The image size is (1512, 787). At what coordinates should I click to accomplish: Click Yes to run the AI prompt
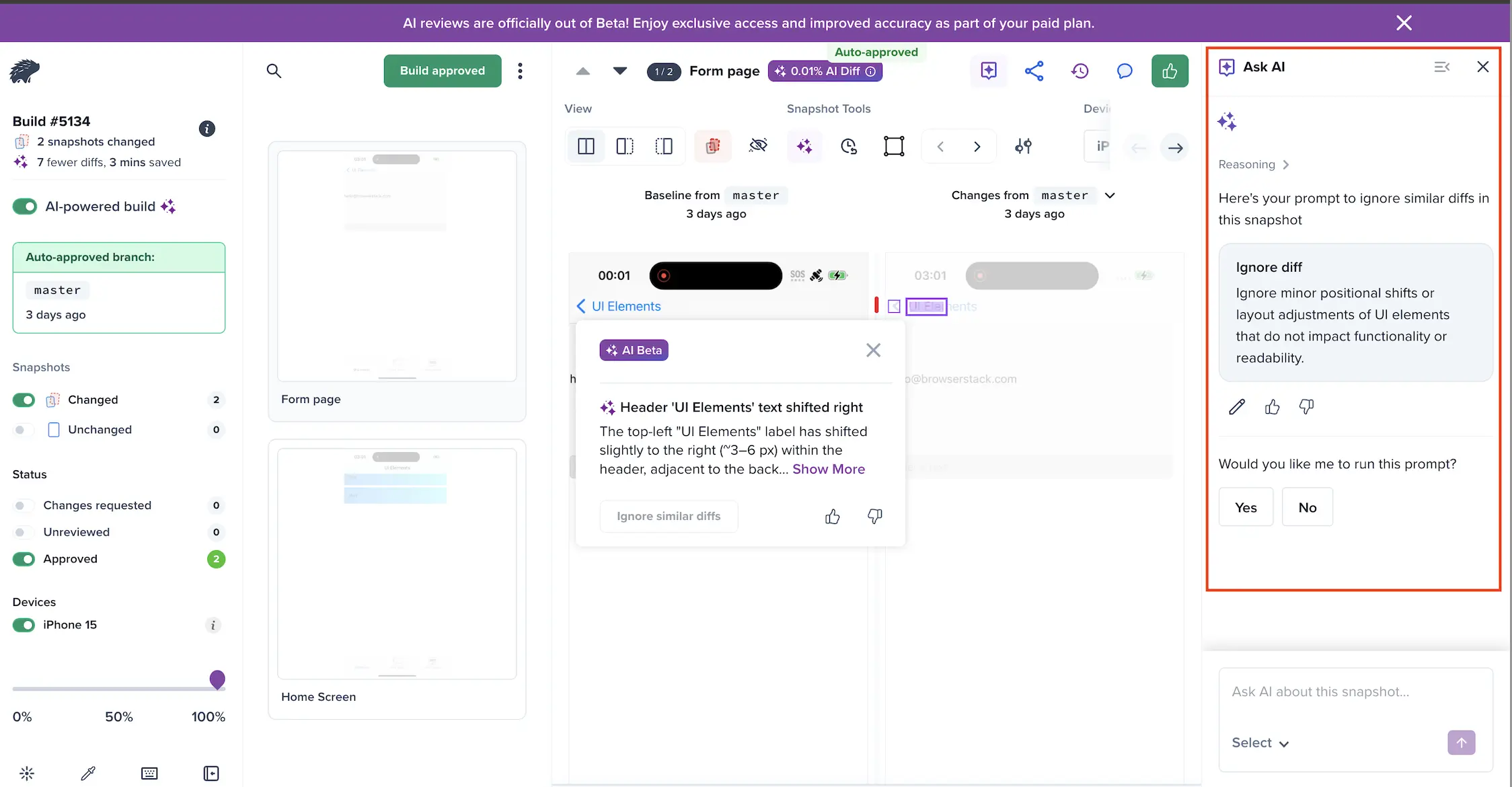1245,507
